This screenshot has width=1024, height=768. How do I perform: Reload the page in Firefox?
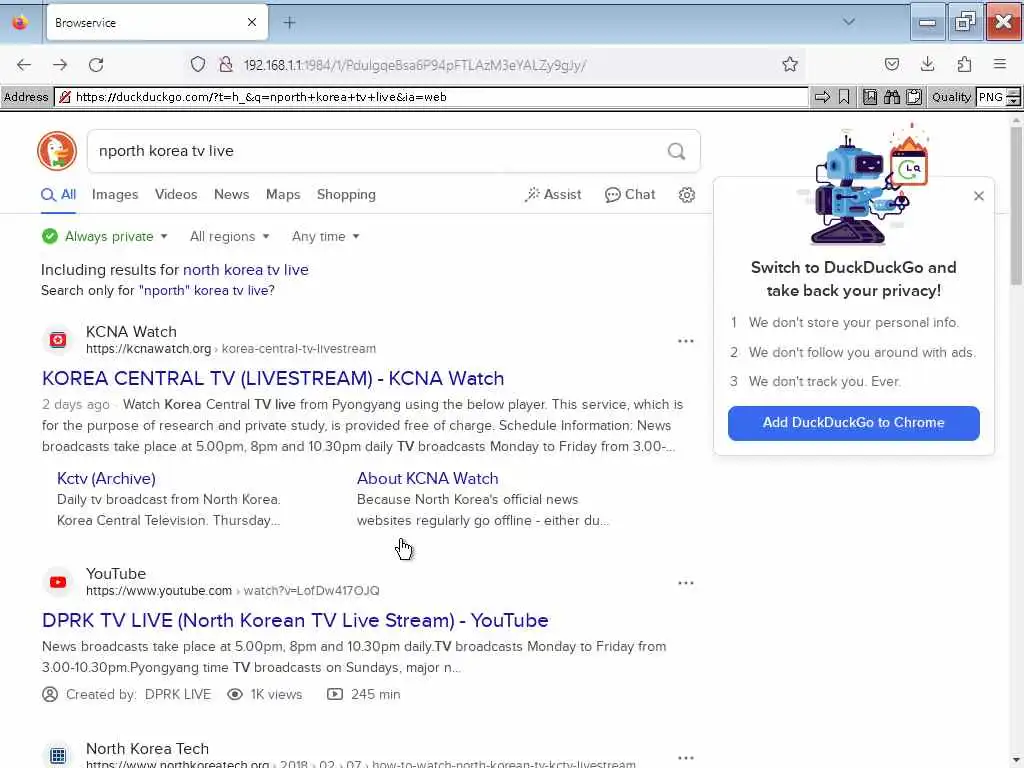coord(96,65)
